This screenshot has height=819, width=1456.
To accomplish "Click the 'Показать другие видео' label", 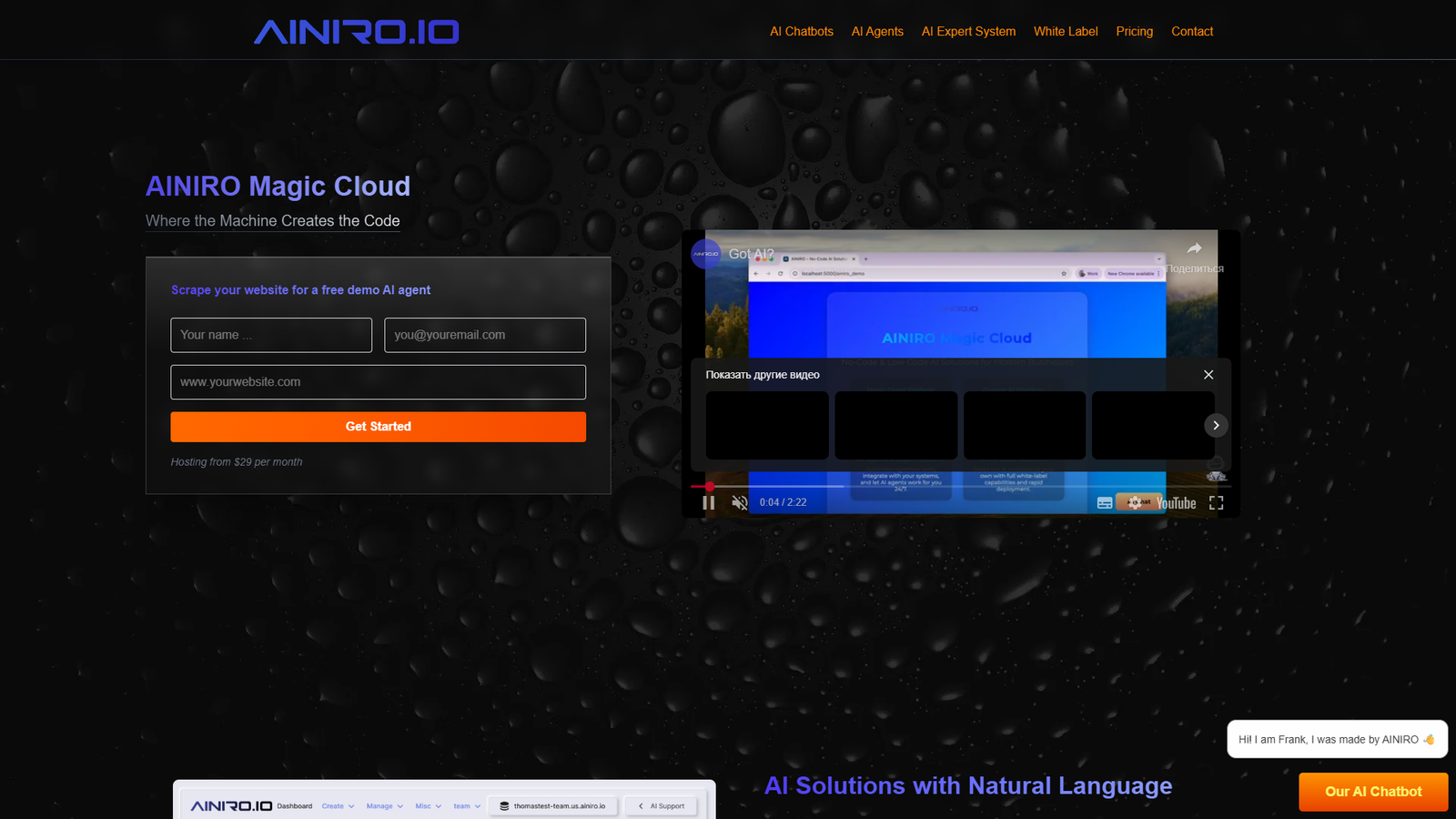I will (x=763, y=375).
